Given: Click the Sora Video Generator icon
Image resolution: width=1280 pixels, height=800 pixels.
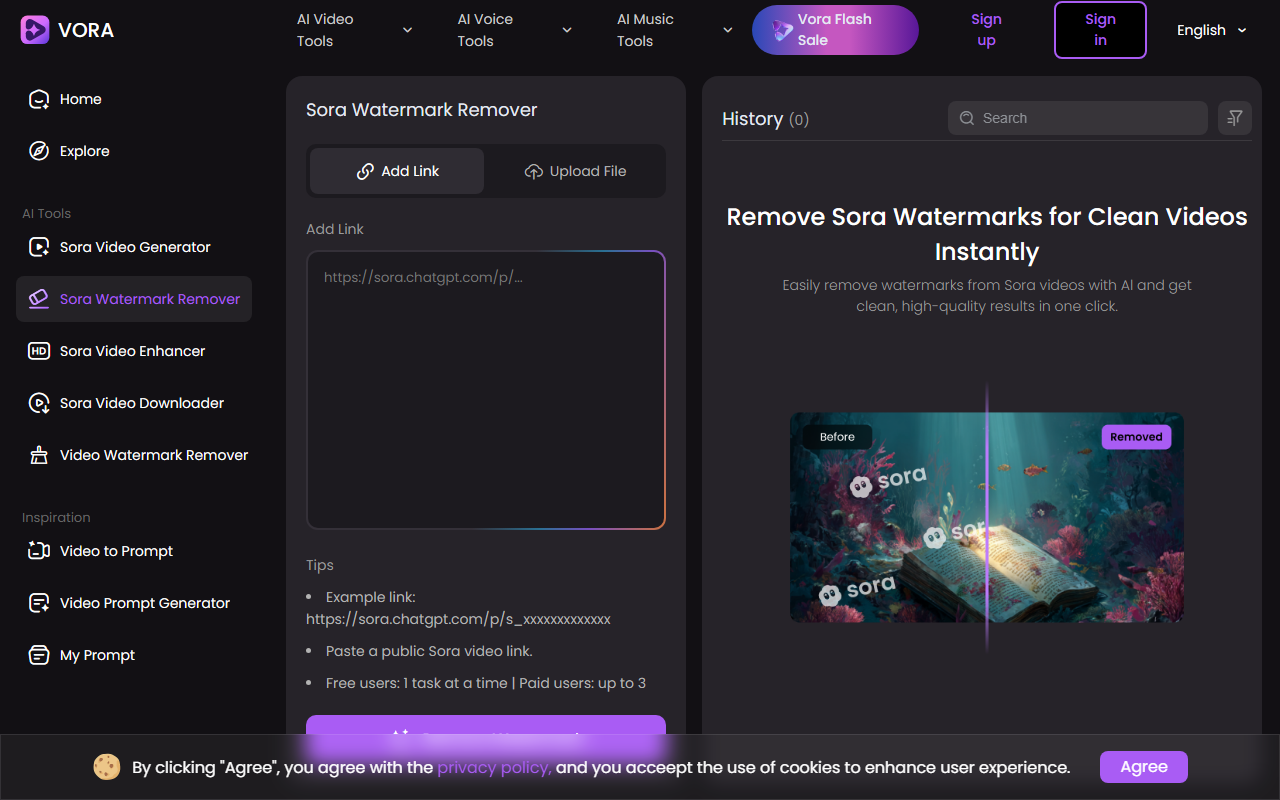Looking at the screenshot, I should point(39,247).
